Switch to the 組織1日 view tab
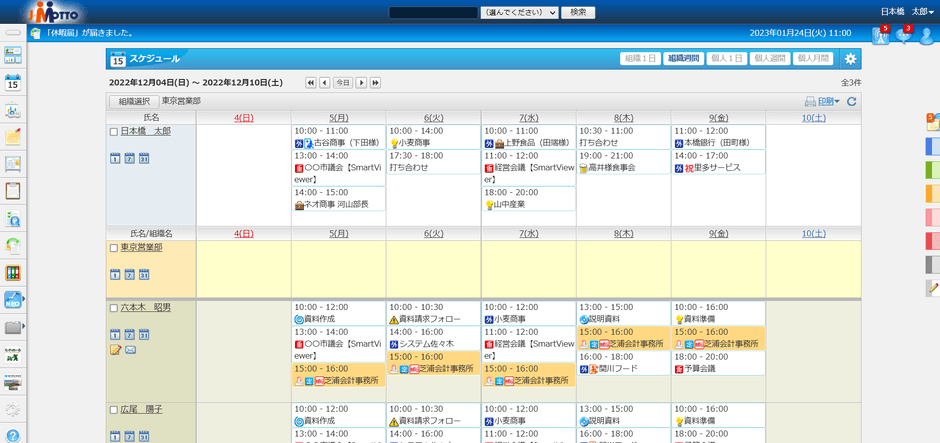The height and width of the screenshot is (443, 940). click(x=640, y=59)
